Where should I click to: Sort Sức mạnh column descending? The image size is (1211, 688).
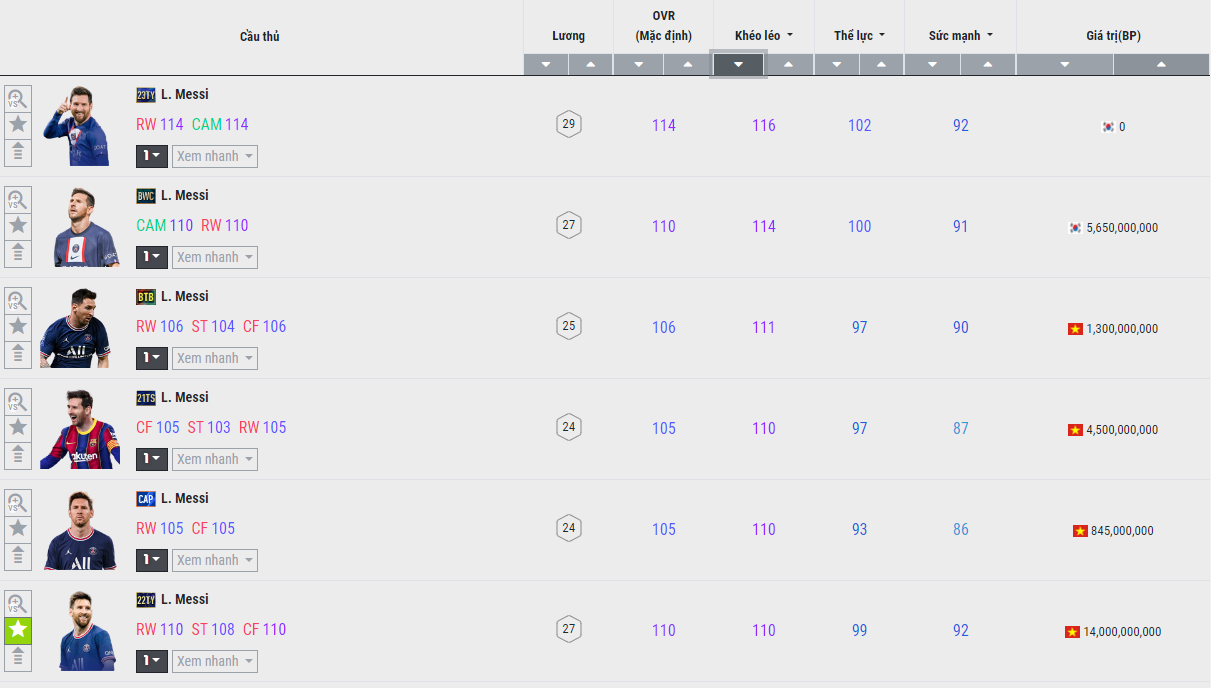click(x=932, y=65)
